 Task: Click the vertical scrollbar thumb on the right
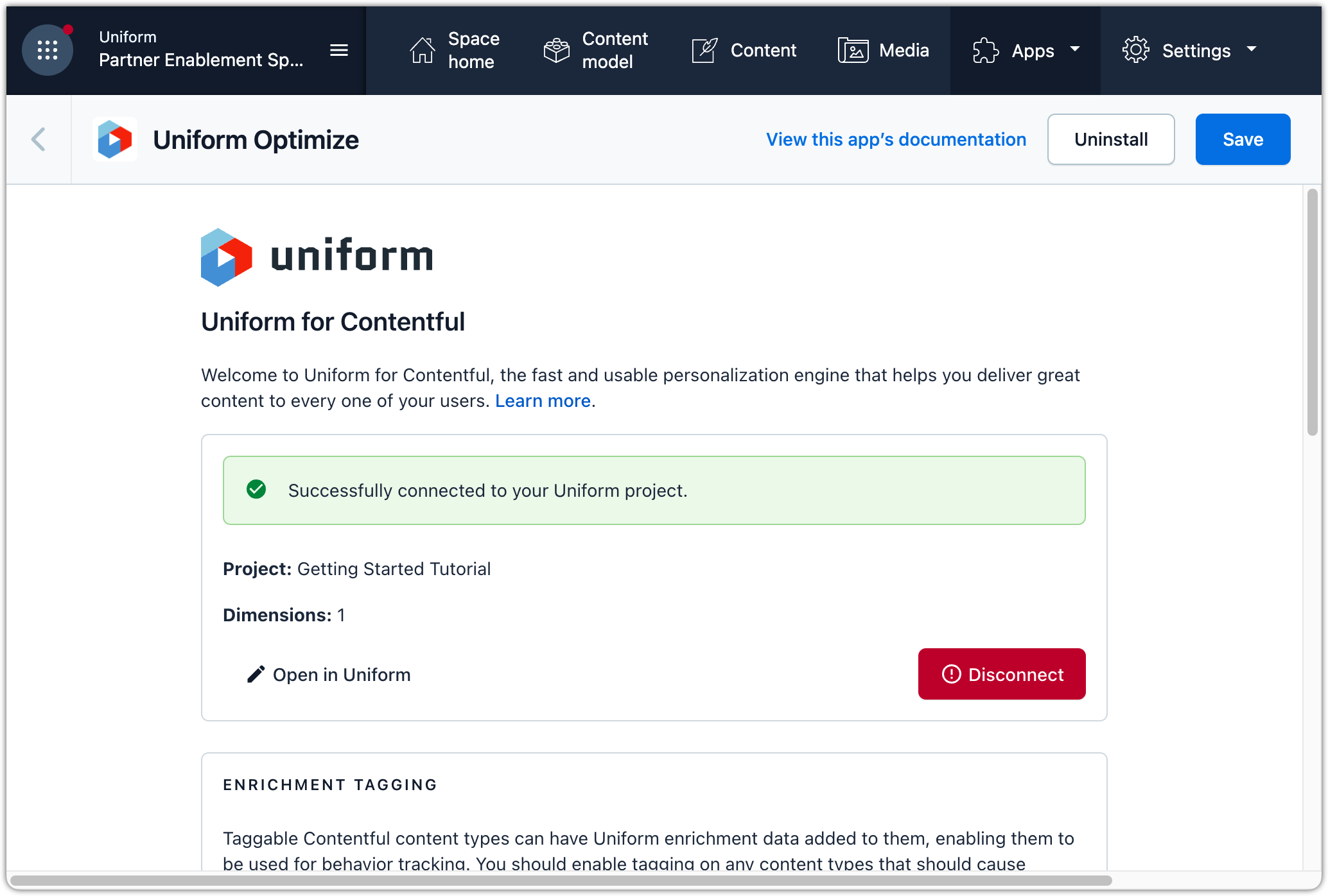1312,312
